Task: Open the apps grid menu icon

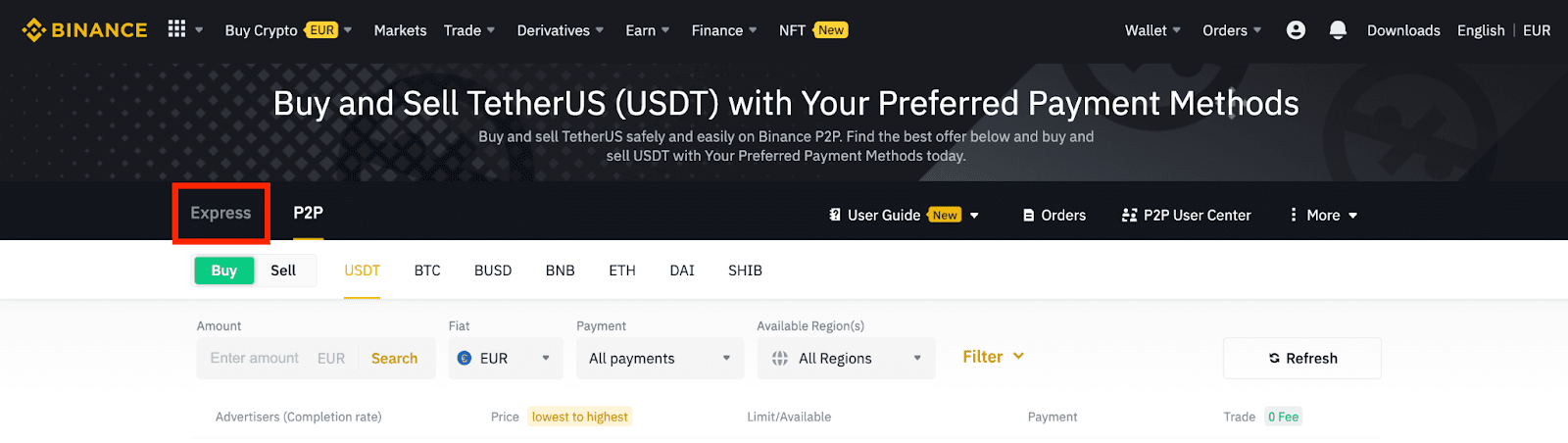Action: coord(176,29)
